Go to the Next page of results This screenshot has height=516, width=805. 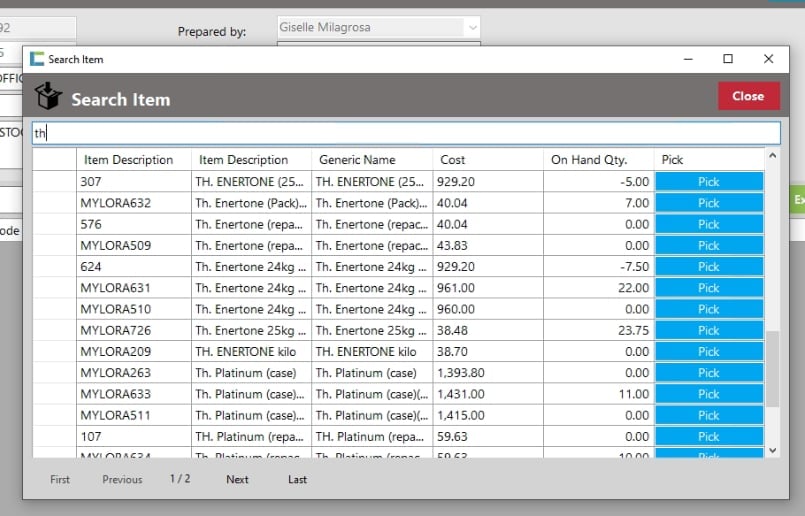pos(237,480)
